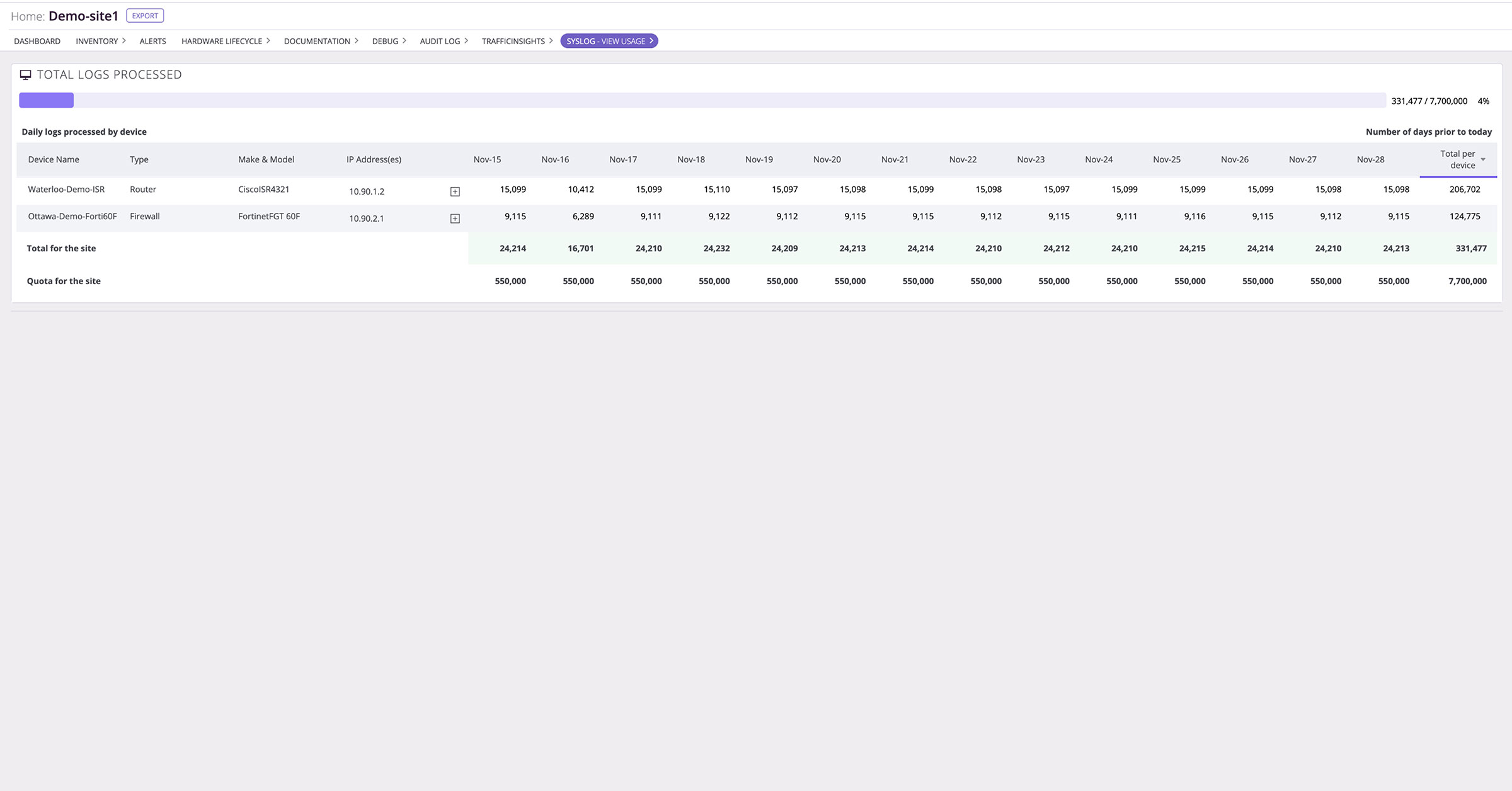
Task: Click the 16,701 site total for Nov-16
Action: (x=580, y=248)
